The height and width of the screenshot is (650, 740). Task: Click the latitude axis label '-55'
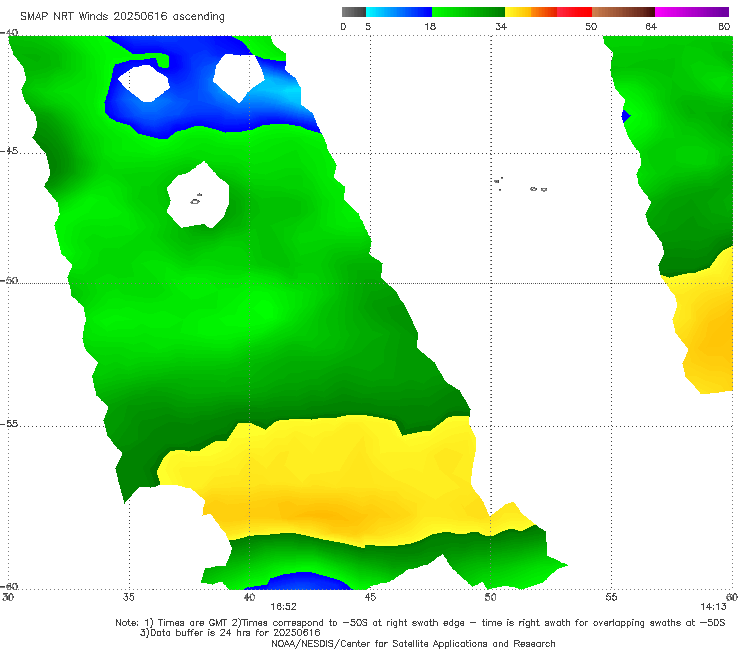pyautogui.click(x=9, y=424)
